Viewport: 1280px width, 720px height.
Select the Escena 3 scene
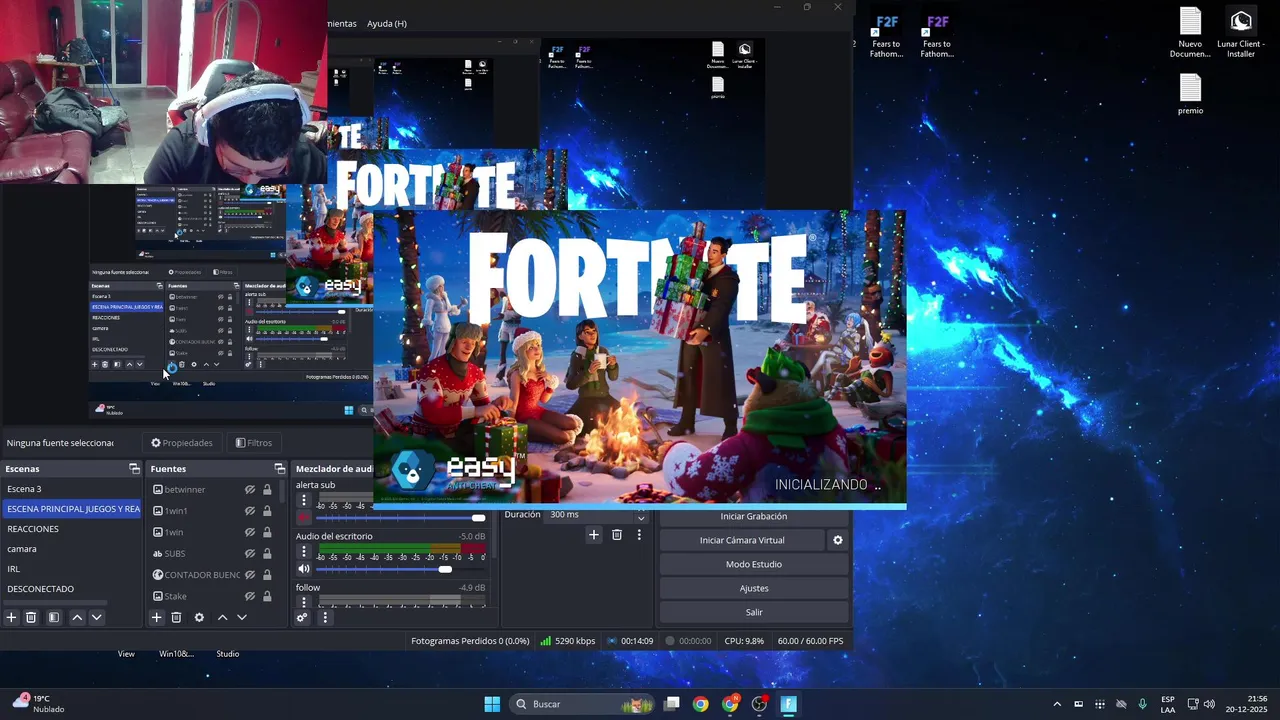point(72,489)
